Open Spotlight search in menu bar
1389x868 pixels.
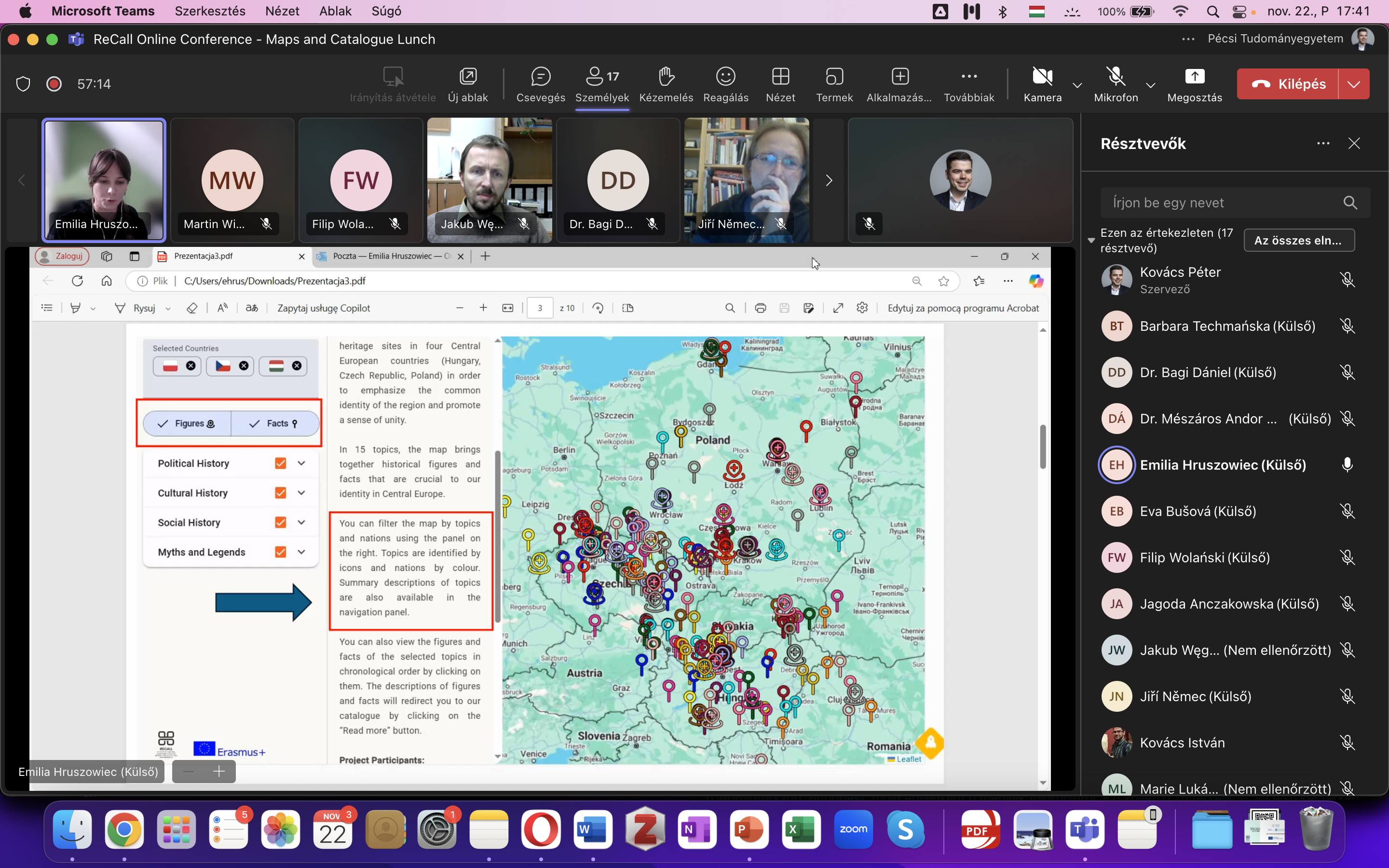click(x=1212, y=11)
